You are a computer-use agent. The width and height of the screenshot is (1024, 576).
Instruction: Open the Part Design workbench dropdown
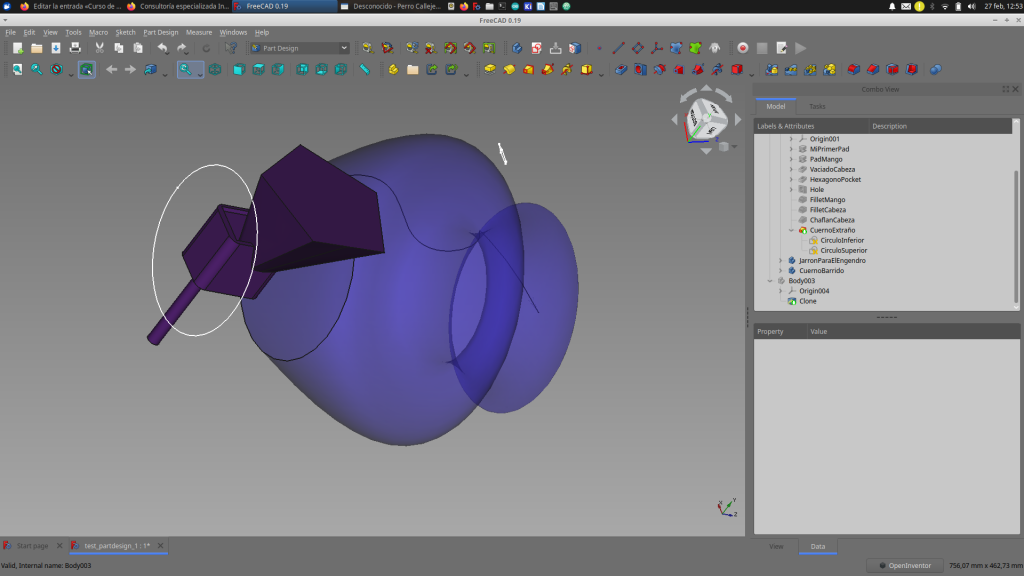(x=299, y=48)
